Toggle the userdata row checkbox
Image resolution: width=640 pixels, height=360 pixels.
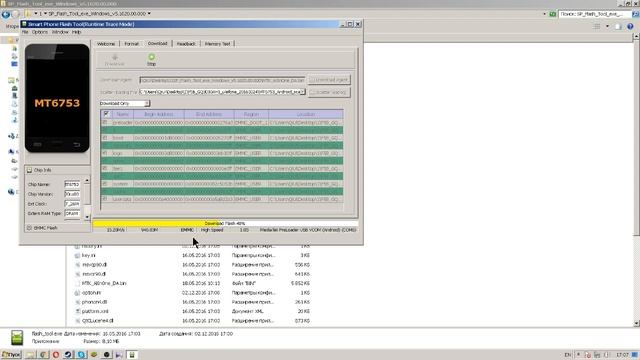click(105, 199)
